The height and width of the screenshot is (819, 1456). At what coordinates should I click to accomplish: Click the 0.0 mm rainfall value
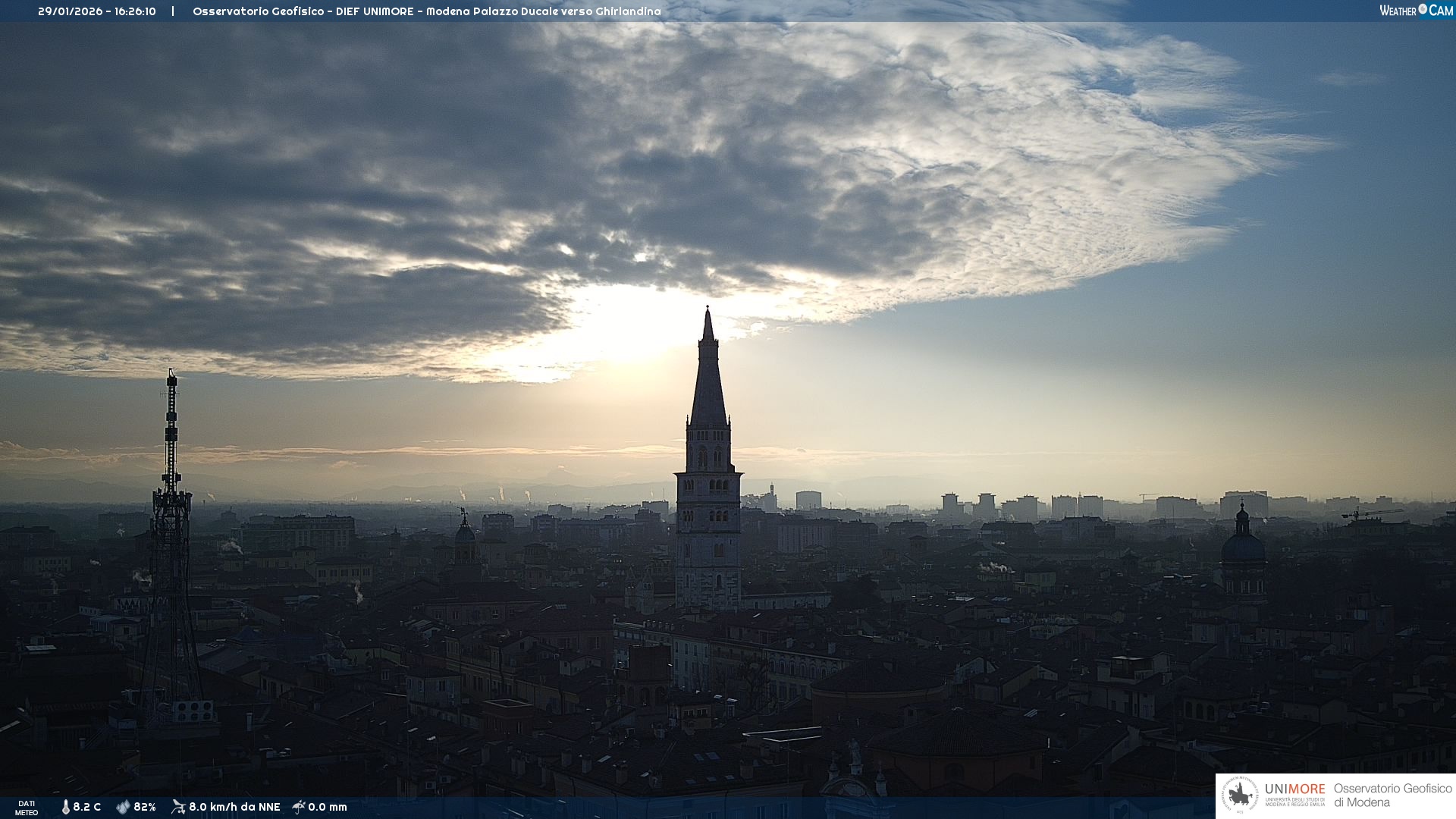click(x=328, y=807)
